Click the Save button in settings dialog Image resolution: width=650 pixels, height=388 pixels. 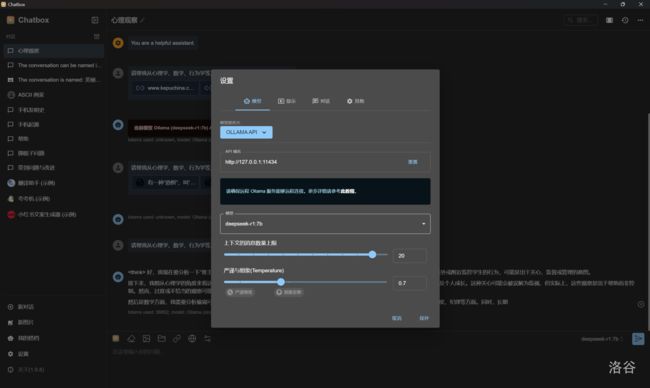pos(424,318)
